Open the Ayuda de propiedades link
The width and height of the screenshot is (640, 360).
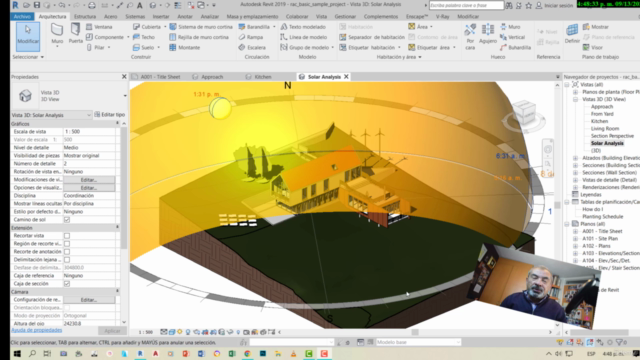(x=37, y=330)
